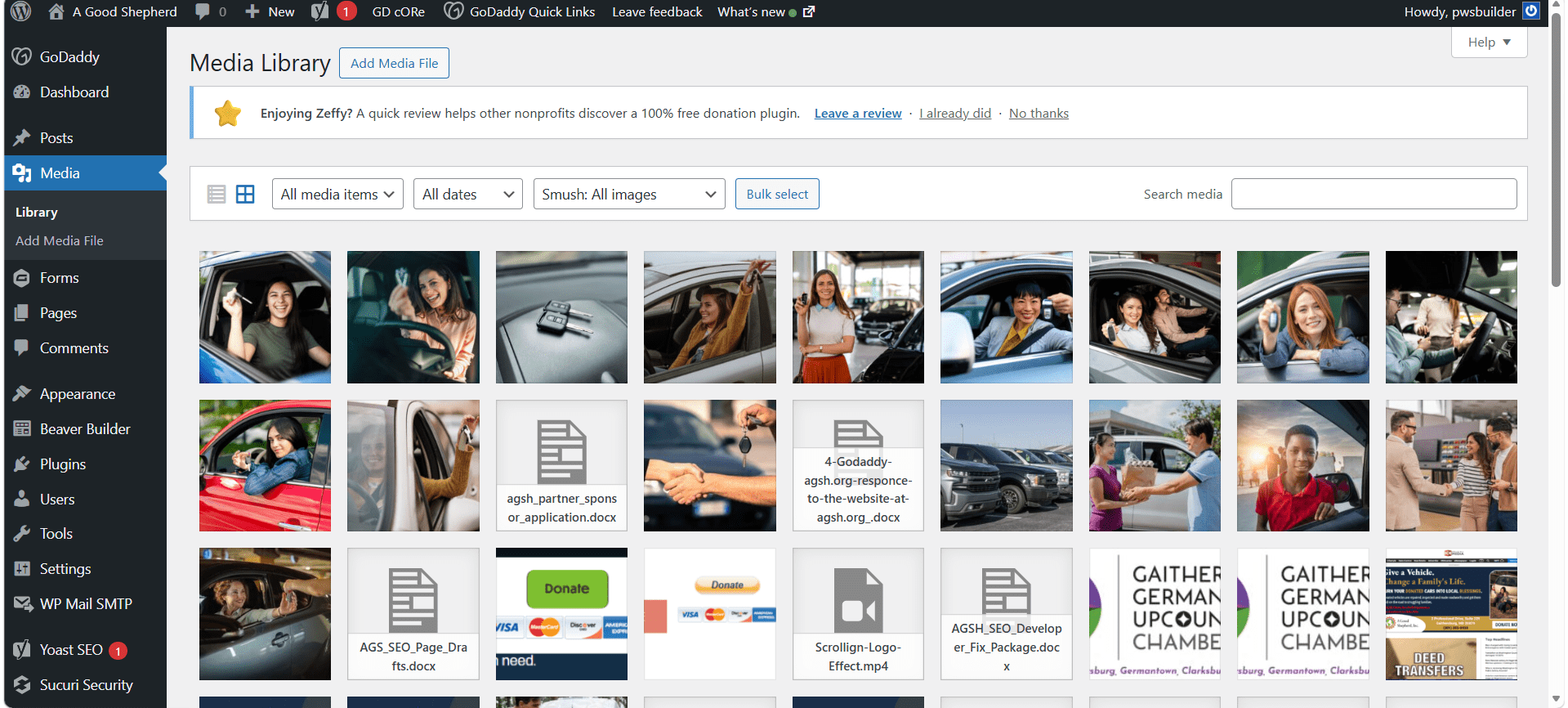Switch to list view of media

(217, 194)
